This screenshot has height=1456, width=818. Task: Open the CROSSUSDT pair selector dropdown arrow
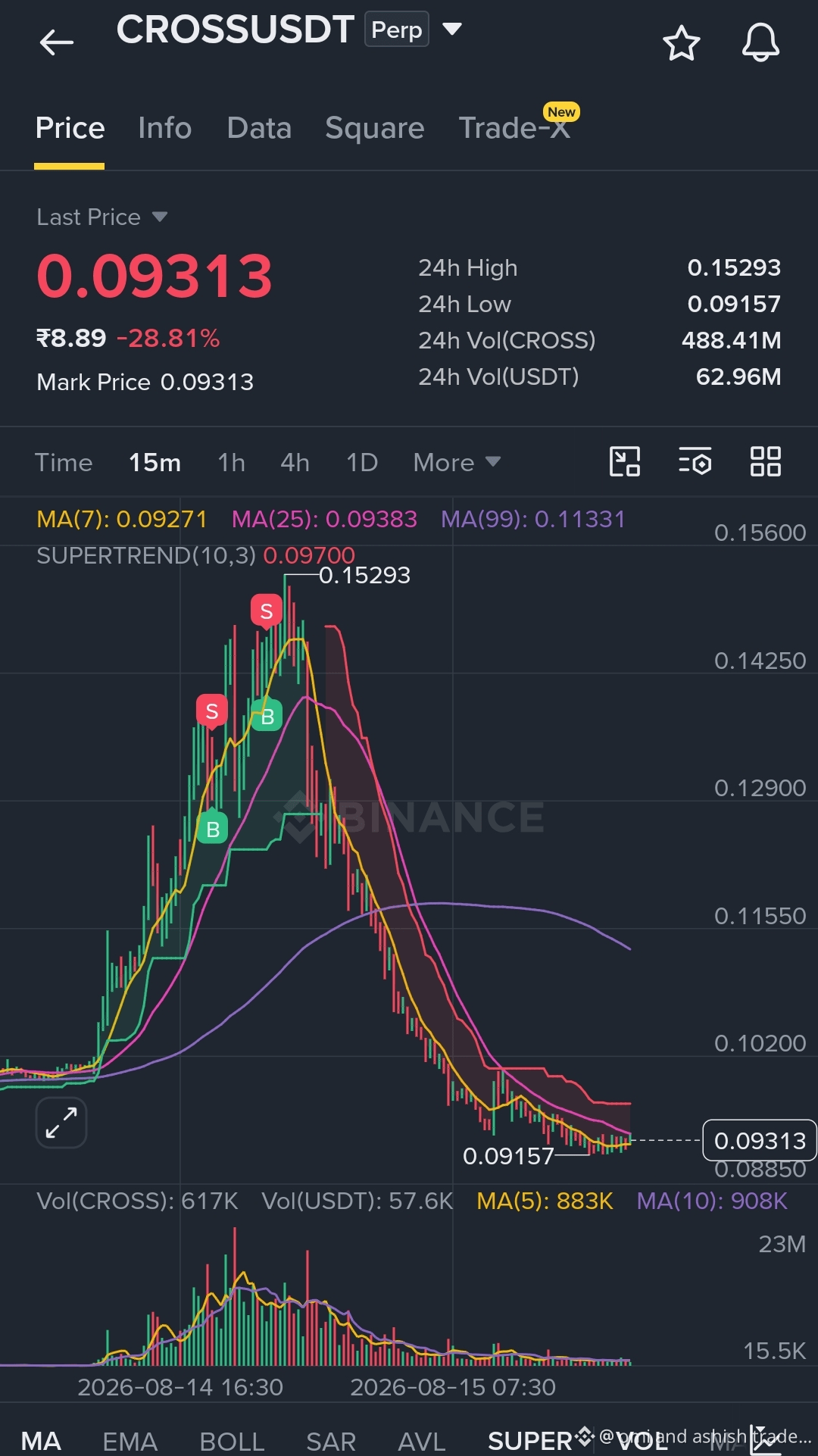point(452,30)
